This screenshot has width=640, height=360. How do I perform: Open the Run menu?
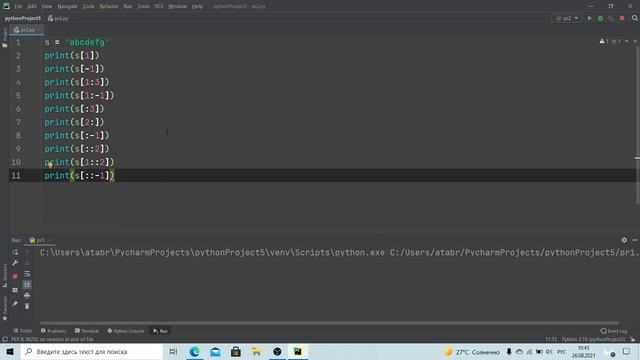[128, 6]
